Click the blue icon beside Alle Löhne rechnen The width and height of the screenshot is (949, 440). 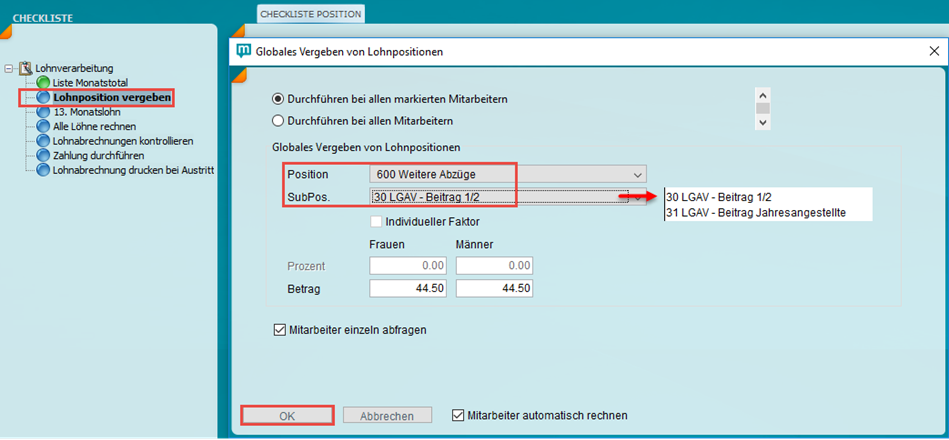click(43, 127)
